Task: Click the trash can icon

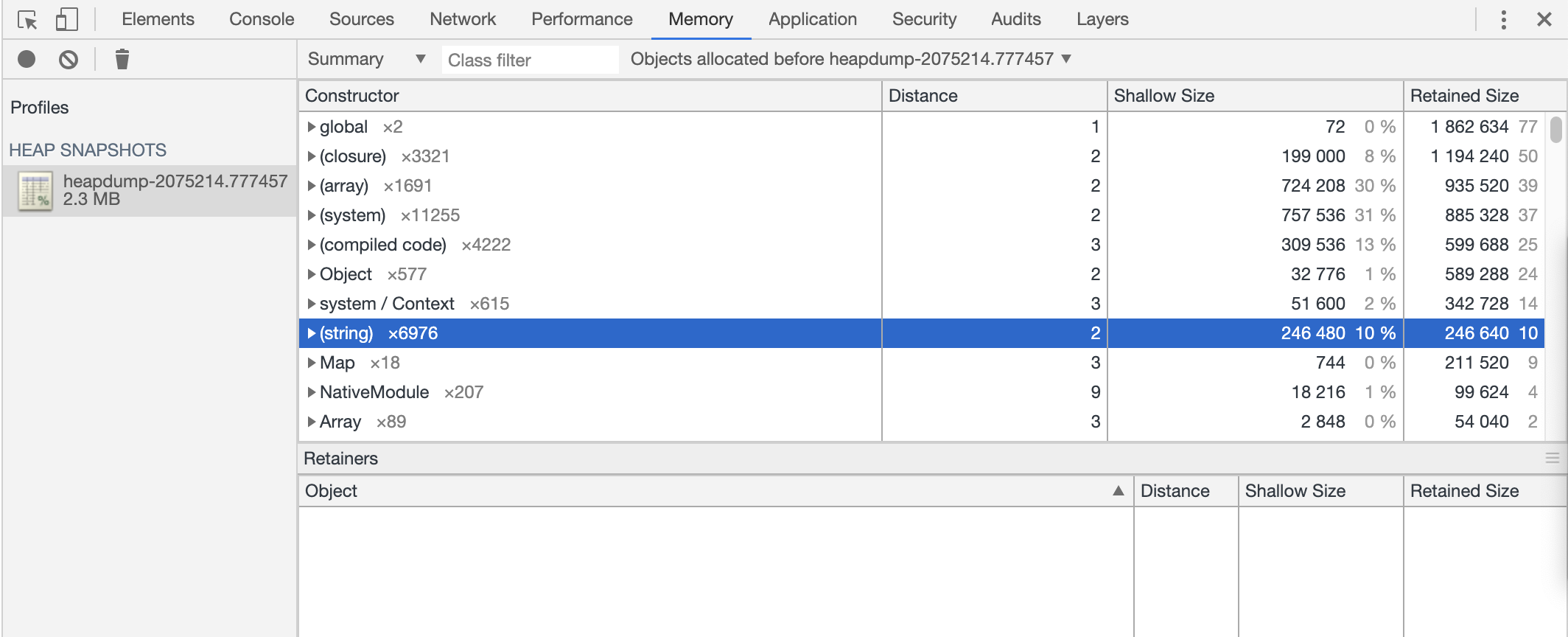Action: point(122,59)
